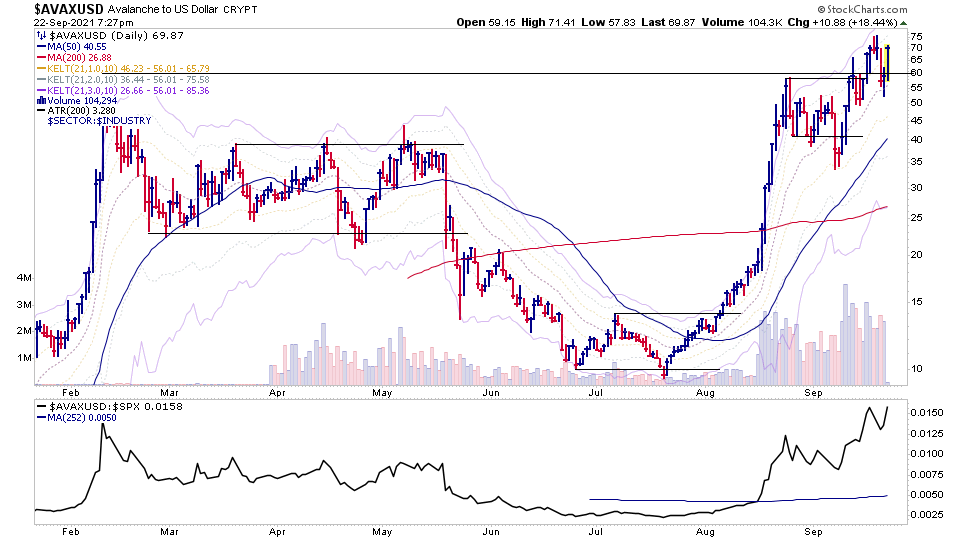Click the 60 price axis label
This screenshot has height=540, width=960.
click(x=916, y=73)
